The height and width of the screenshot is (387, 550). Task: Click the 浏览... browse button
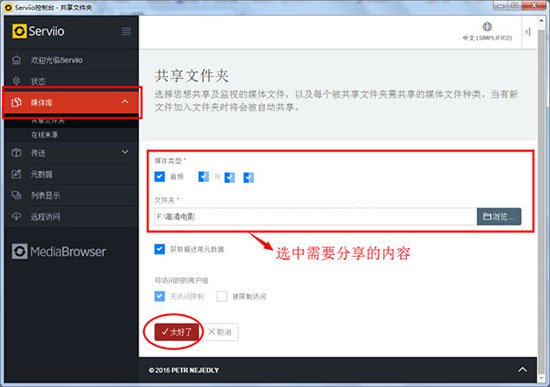click(x=499, y=216)
